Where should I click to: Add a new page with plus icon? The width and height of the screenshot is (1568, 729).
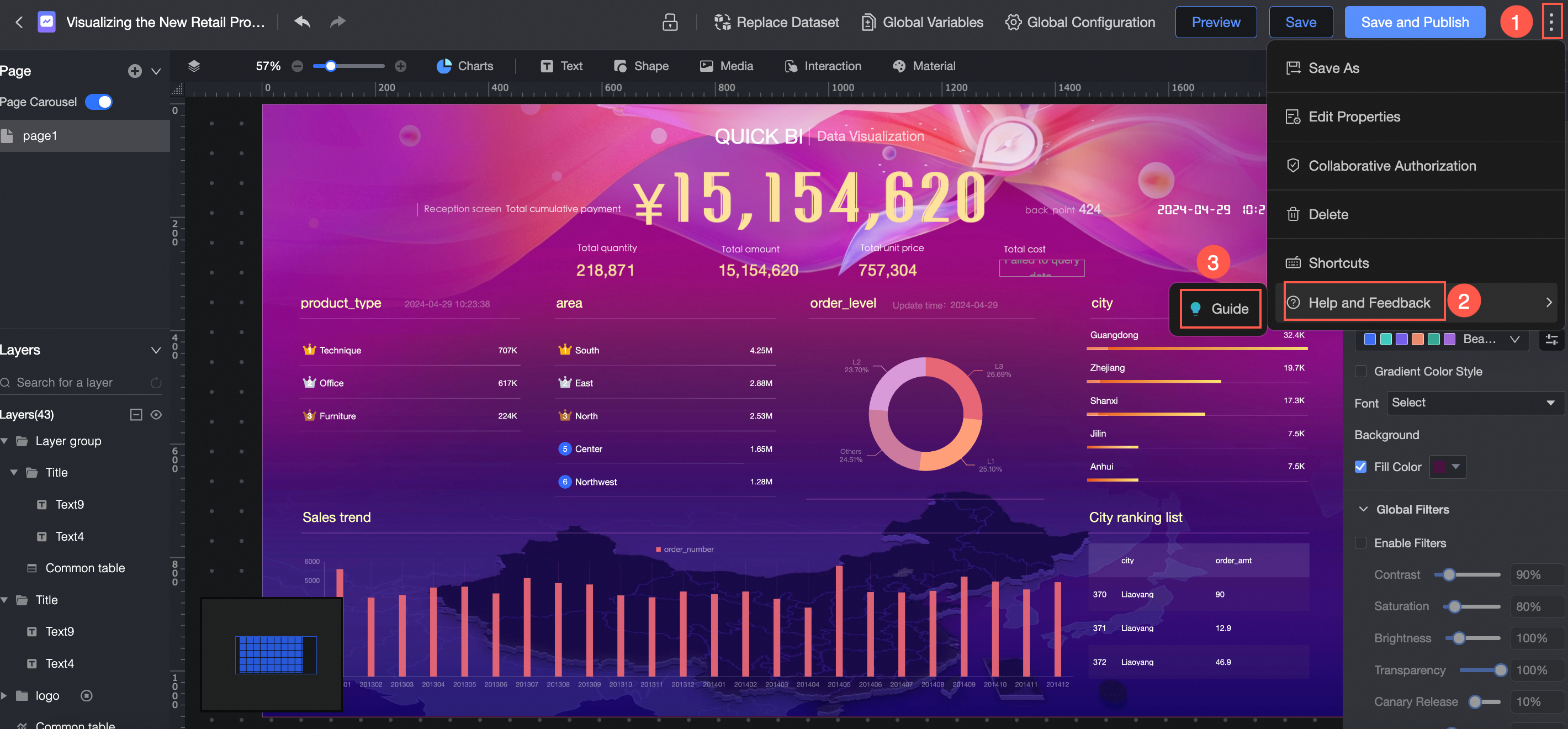click(135, 71)
